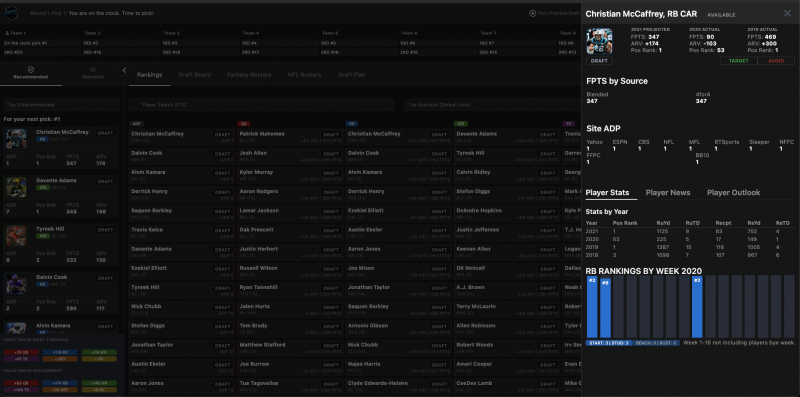Image resolution: width=800 pixels, height=397 pixels.
Task: Mark McCaffrey as AVOID
Action: 776,61
